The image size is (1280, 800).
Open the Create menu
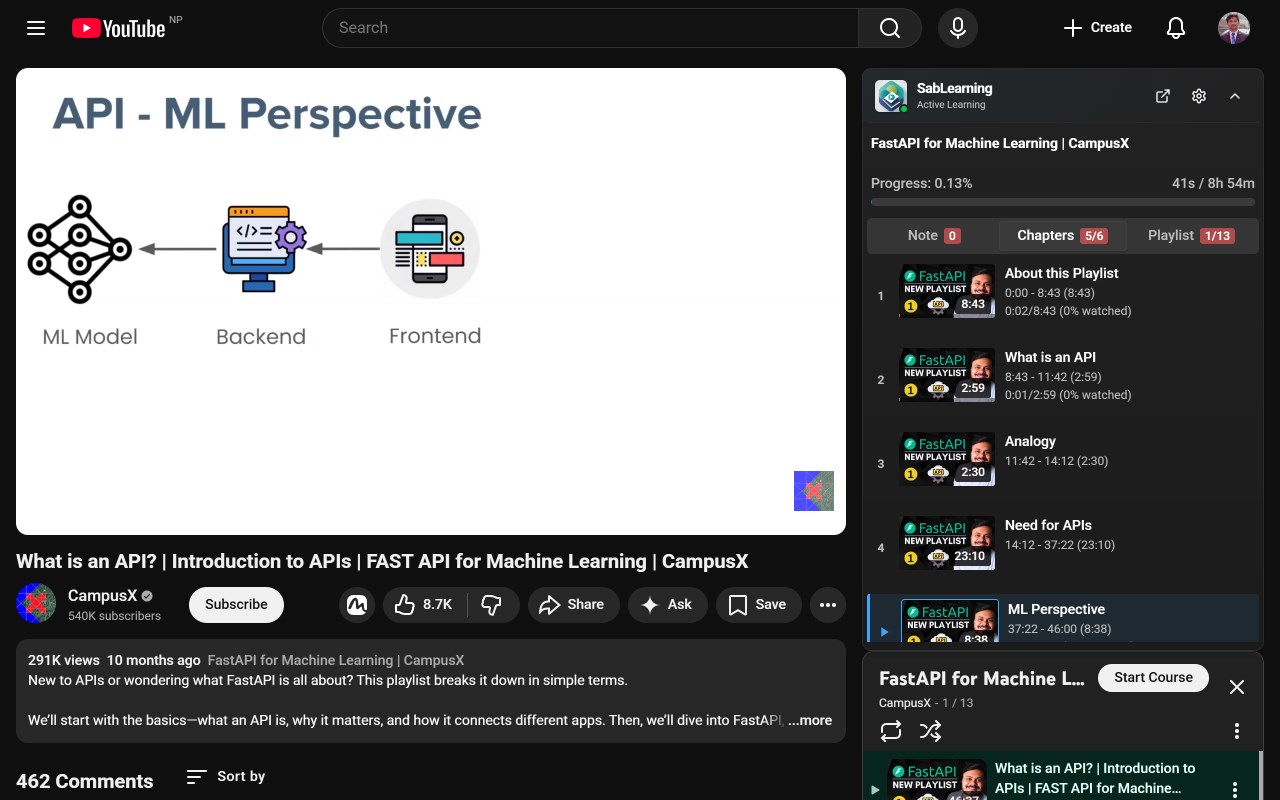(x=1097, y=28)
